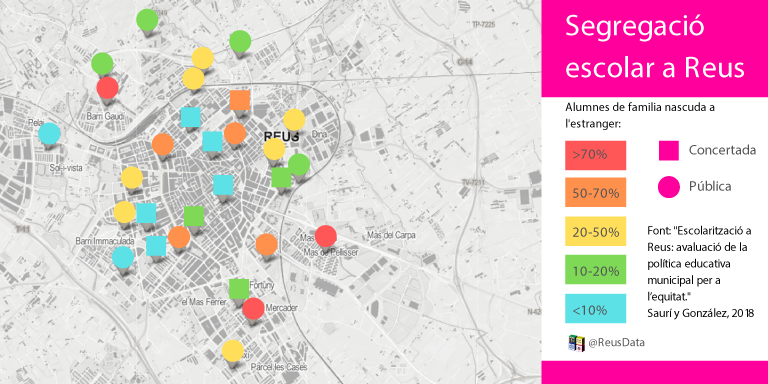Viewport: 768px width, 384px height.
Task: Click the orange circle marker immediately left of the REUS label
Action: [235, 133]
